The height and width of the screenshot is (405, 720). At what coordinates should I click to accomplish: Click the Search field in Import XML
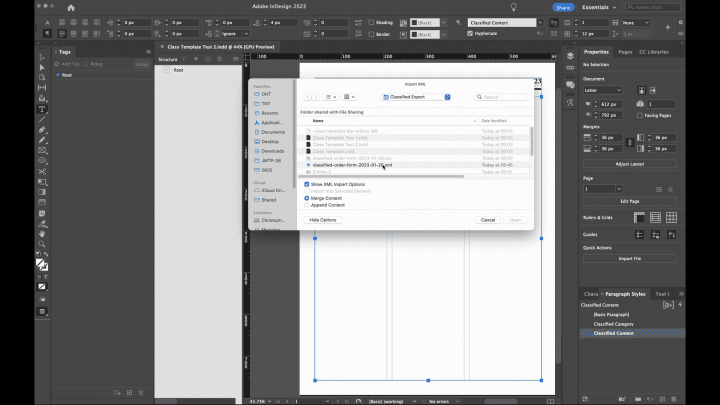(x=501, y=97)
